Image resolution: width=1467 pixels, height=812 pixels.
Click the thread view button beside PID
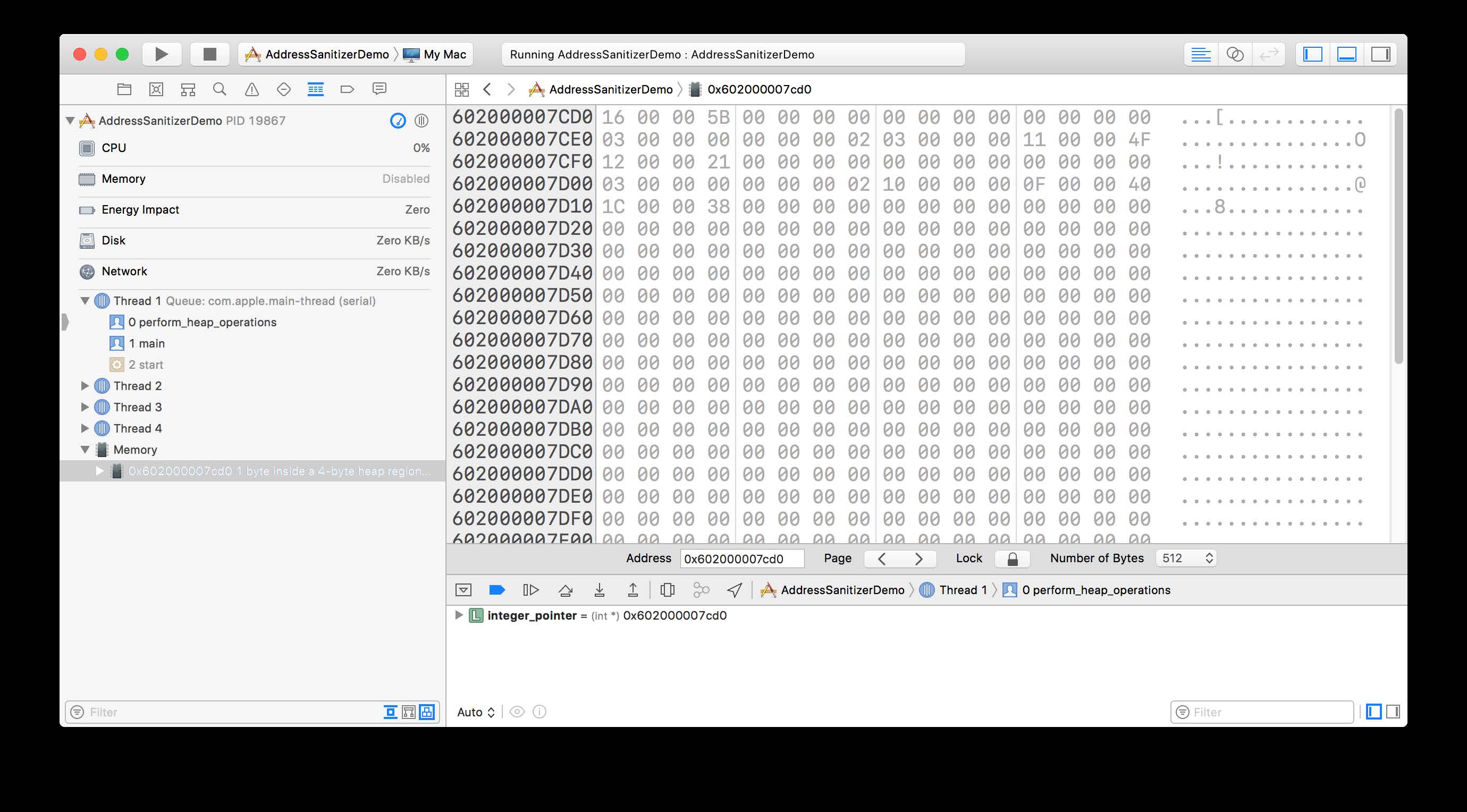point(421,121)
